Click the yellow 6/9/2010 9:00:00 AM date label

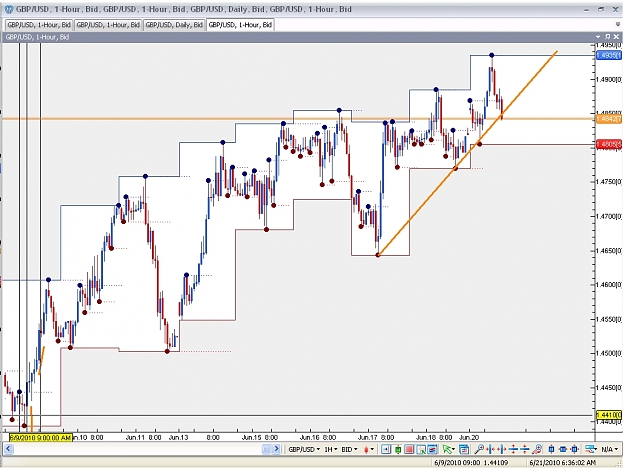click(41, 438)
